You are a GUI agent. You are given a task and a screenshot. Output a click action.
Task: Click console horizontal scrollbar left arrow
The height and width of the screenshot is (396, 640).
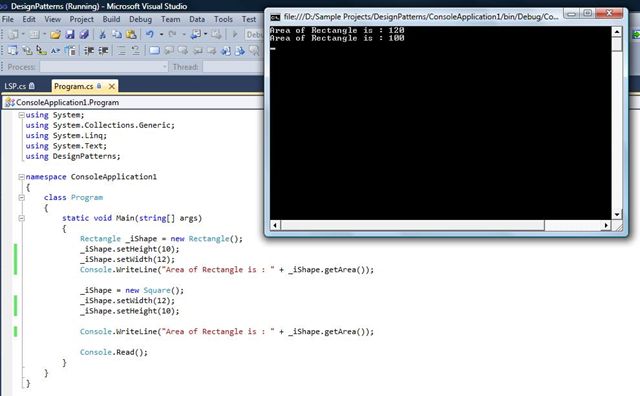pos(275,225)
